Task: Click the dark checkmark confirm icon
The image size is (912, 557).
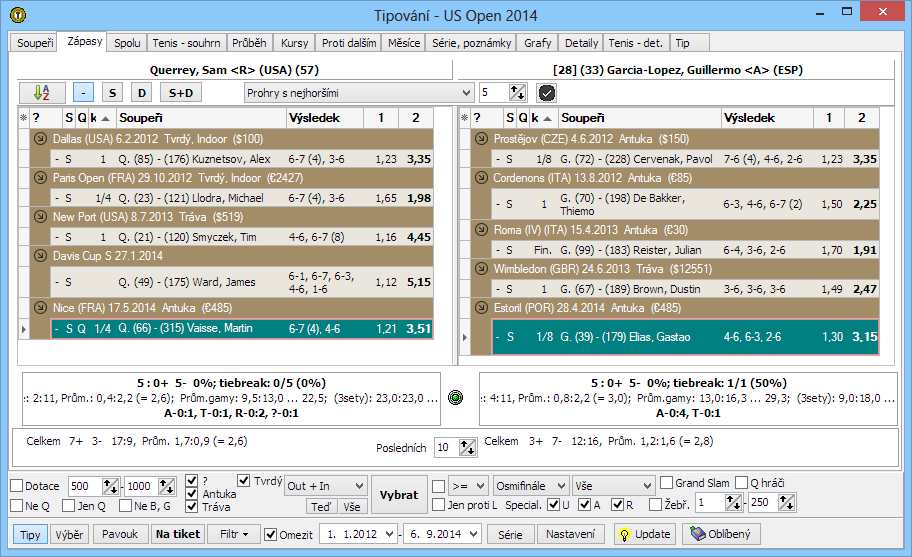Action: pyautogui.click(x=547, y=93)
